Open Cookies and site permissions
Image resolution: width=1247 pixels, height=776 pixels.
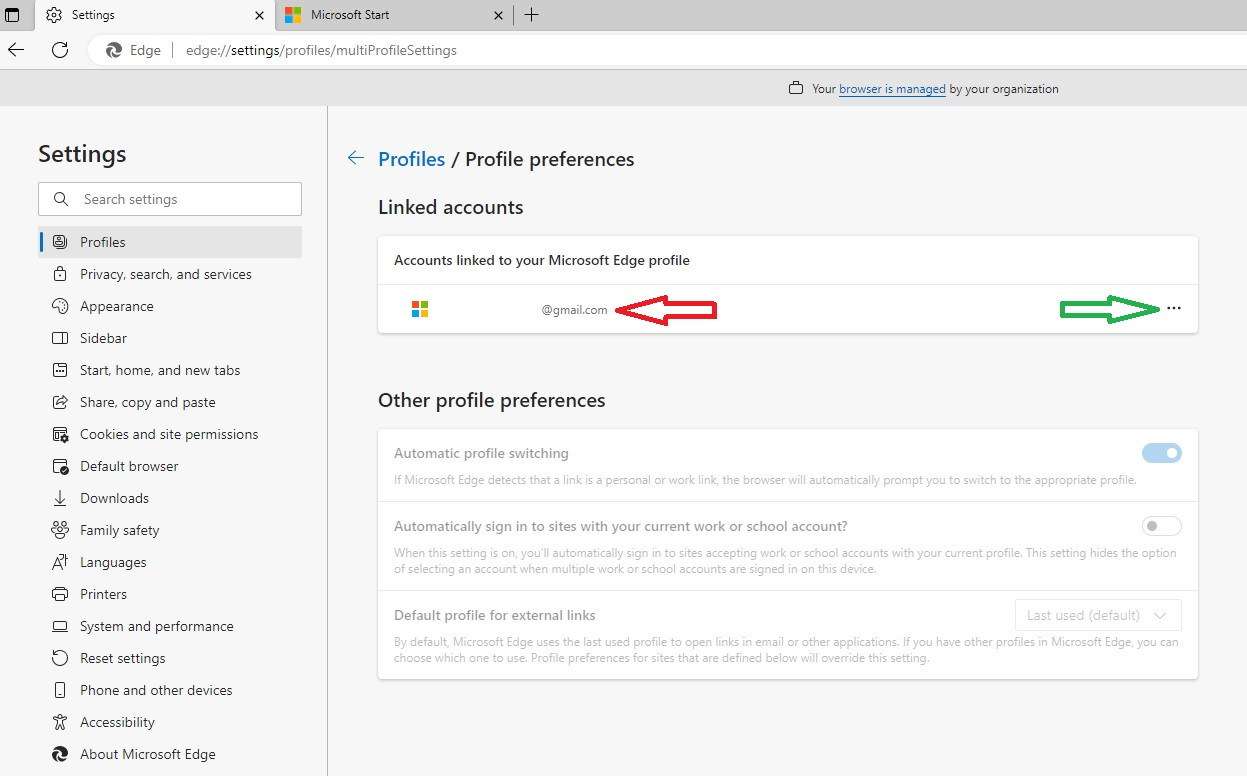170,434
